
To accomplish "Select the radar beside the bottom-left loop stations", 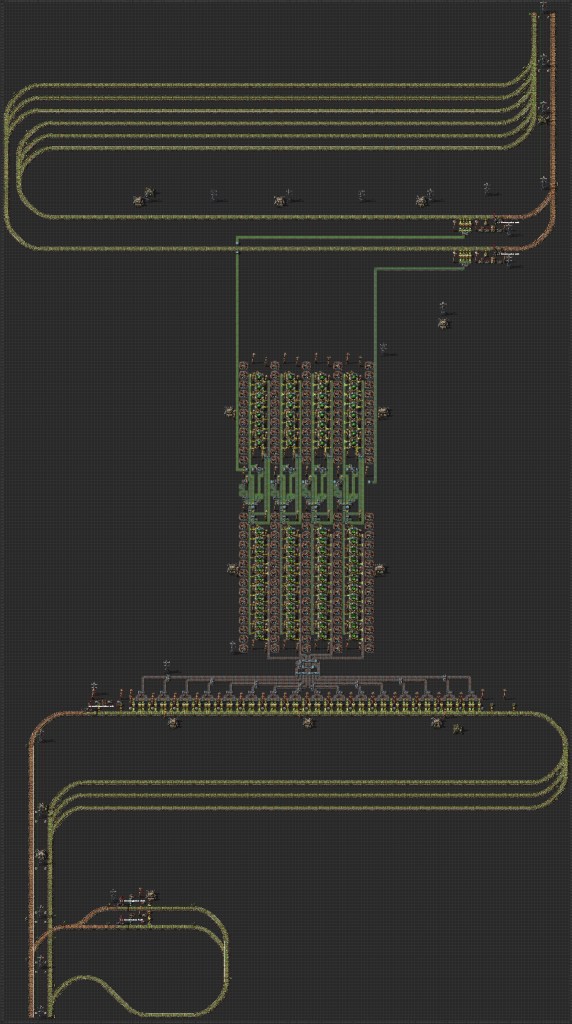I will coord(151,893).
